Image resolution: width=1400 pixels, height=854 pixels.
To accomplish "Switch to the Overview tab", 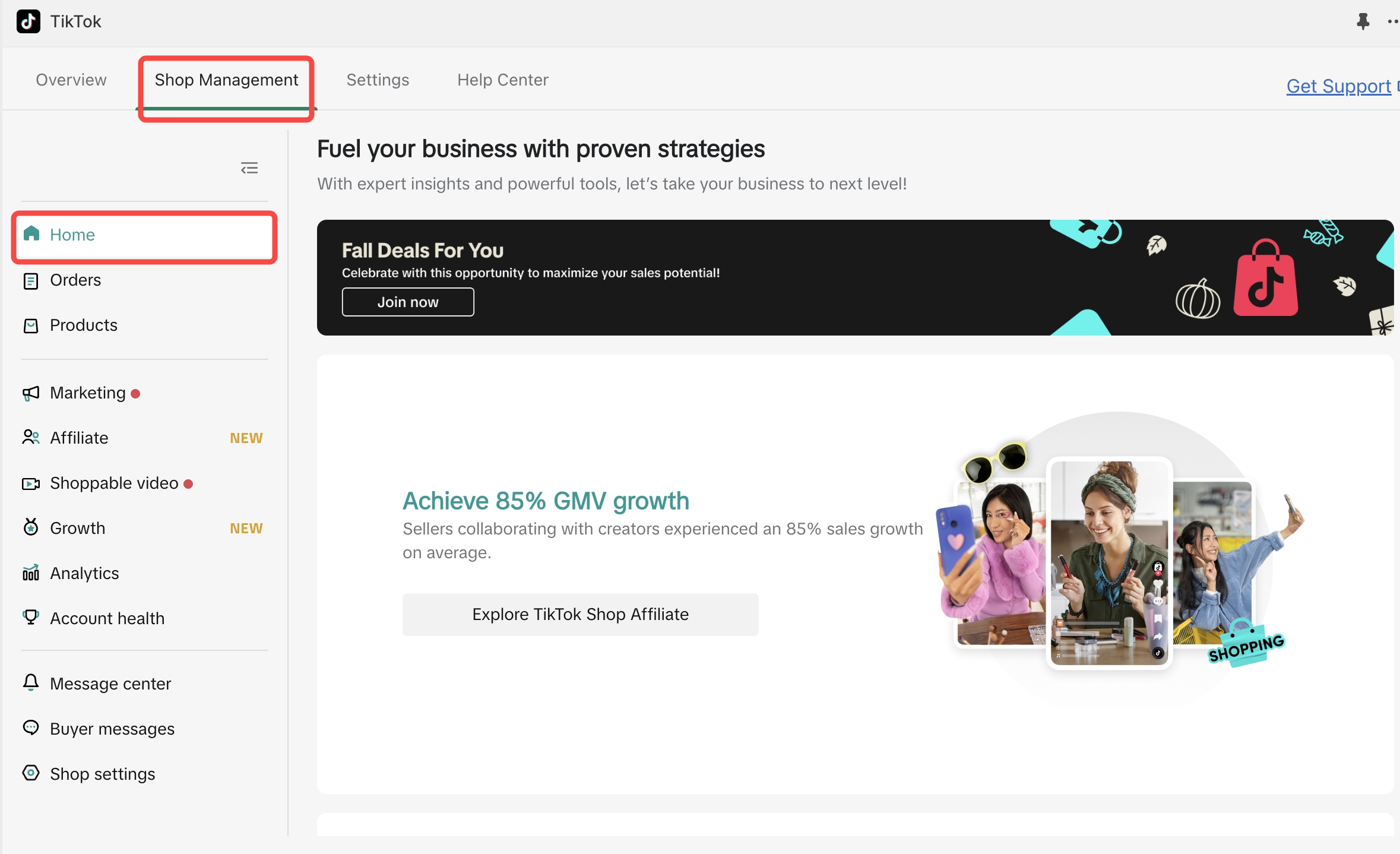I will coord(71,80).
